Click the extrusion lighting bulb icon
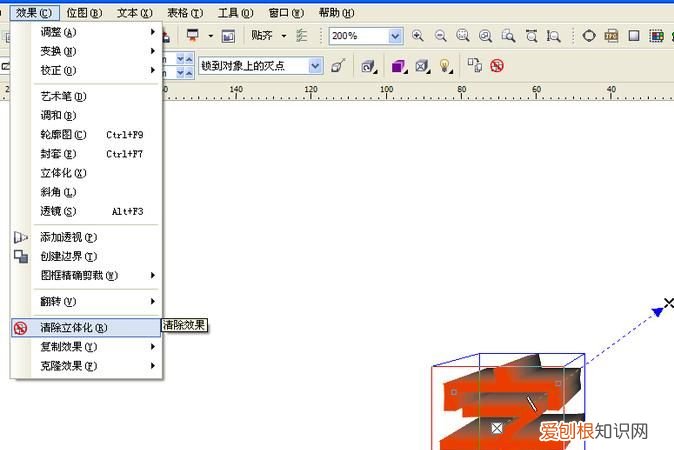674x450 pixels. [x=445, y=66]
